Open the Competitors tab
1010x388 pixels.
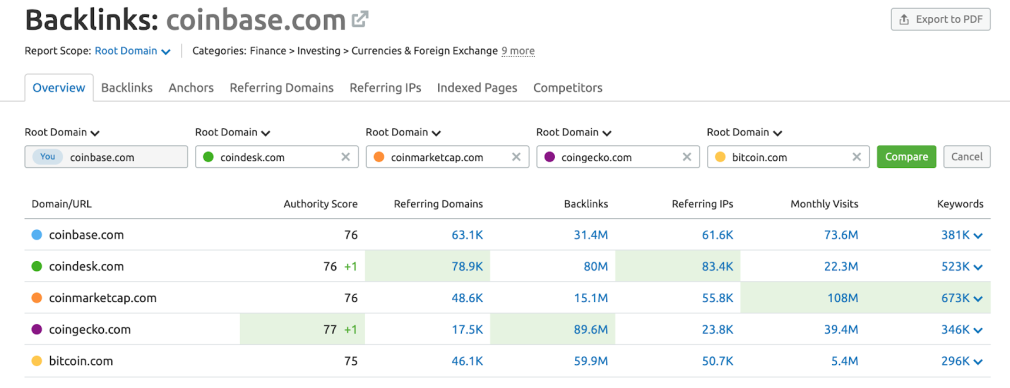[568, 88]
